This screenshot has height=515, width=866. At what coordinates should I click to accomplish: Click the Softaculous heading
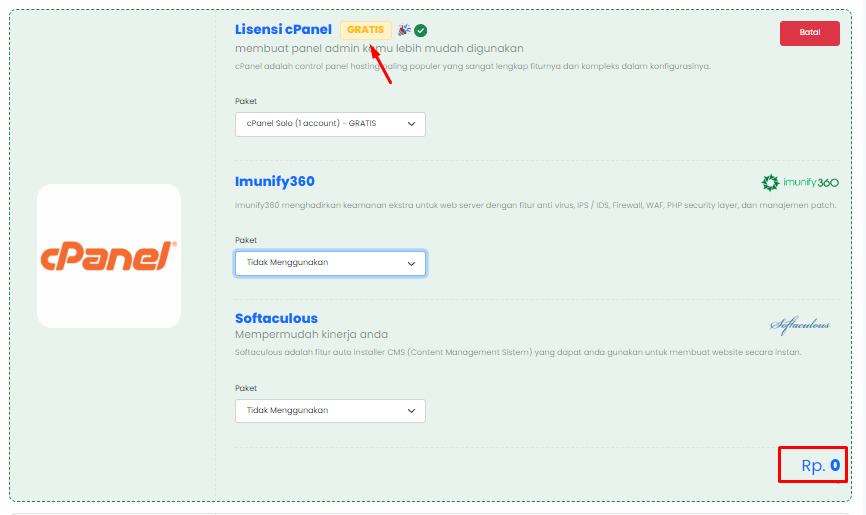pos(276,318)
